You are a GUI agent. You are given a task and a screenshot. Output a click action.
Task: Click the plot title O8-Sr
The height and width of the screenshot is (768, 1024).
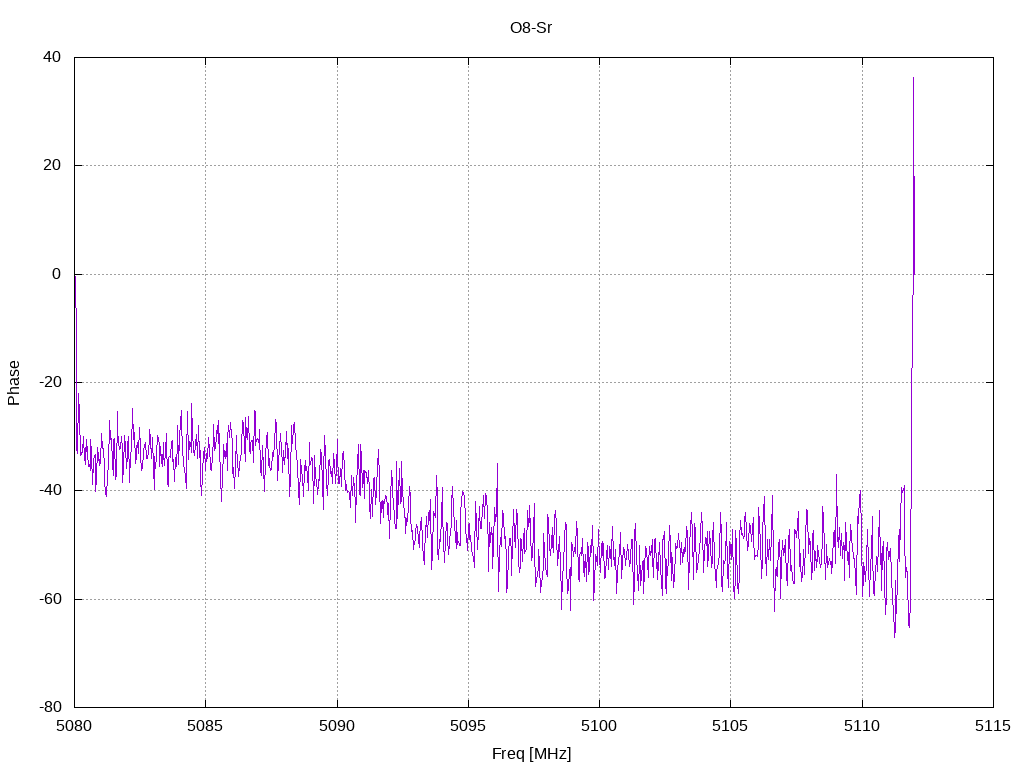click(x=531, y=28)
